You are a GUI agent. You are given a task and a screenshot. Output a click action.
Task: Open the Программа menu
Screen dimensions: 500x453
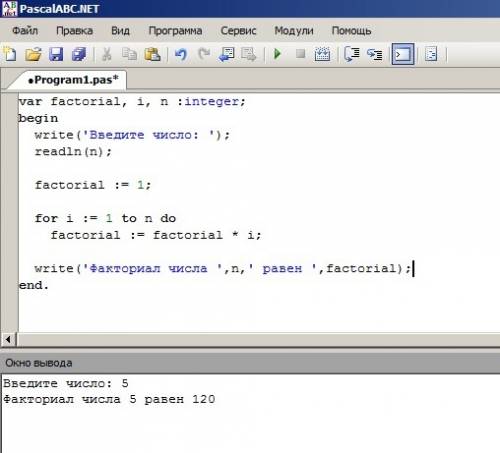click(x=175, y=31)
